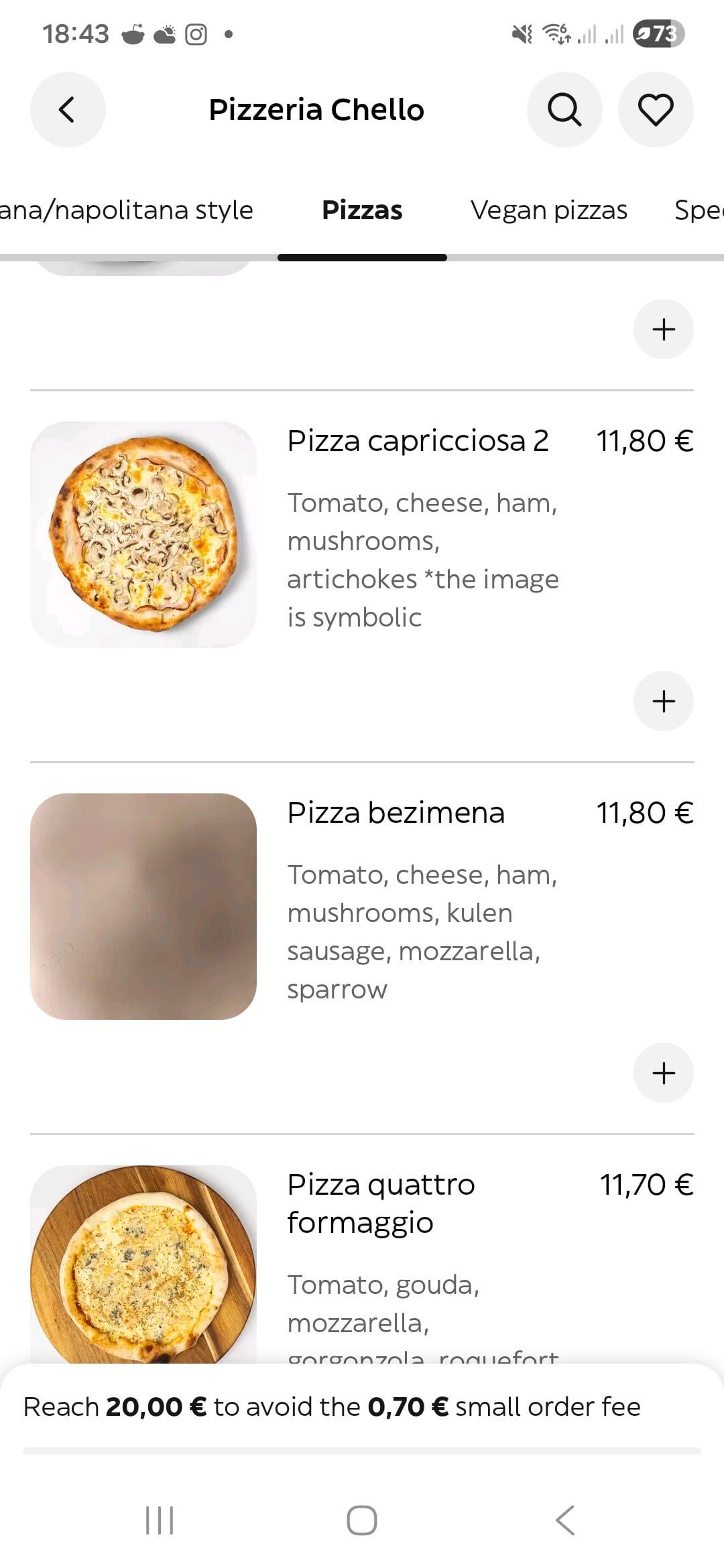Tap Android system back navigation arrow
This screenshot has width=724, height=1568.
coord(565,1520)
